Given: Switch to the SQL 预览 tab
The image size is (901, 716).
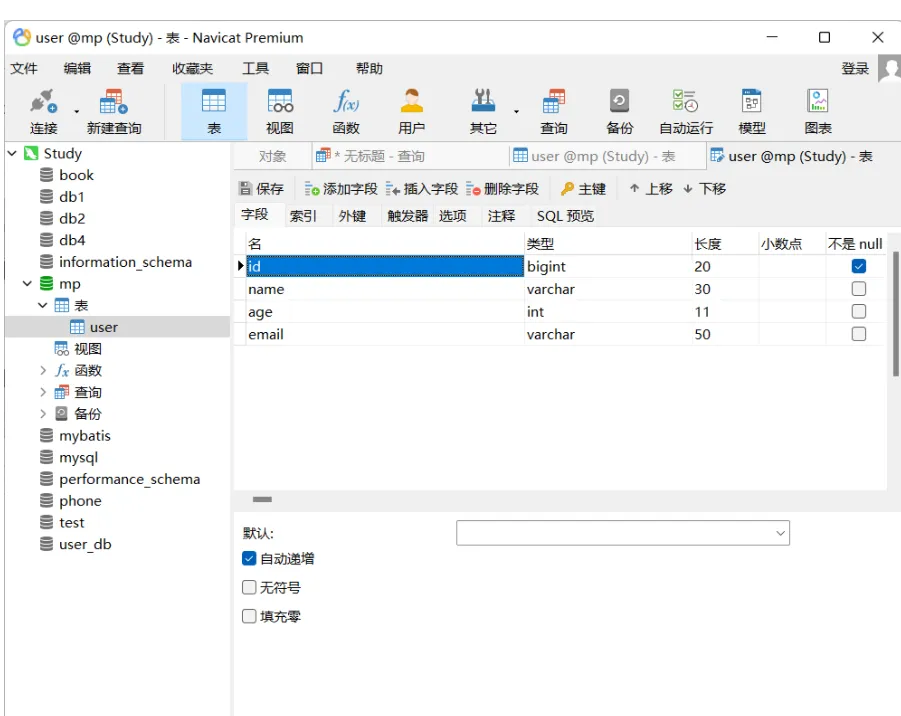Looking at the screenshot, I should (565, 216).
